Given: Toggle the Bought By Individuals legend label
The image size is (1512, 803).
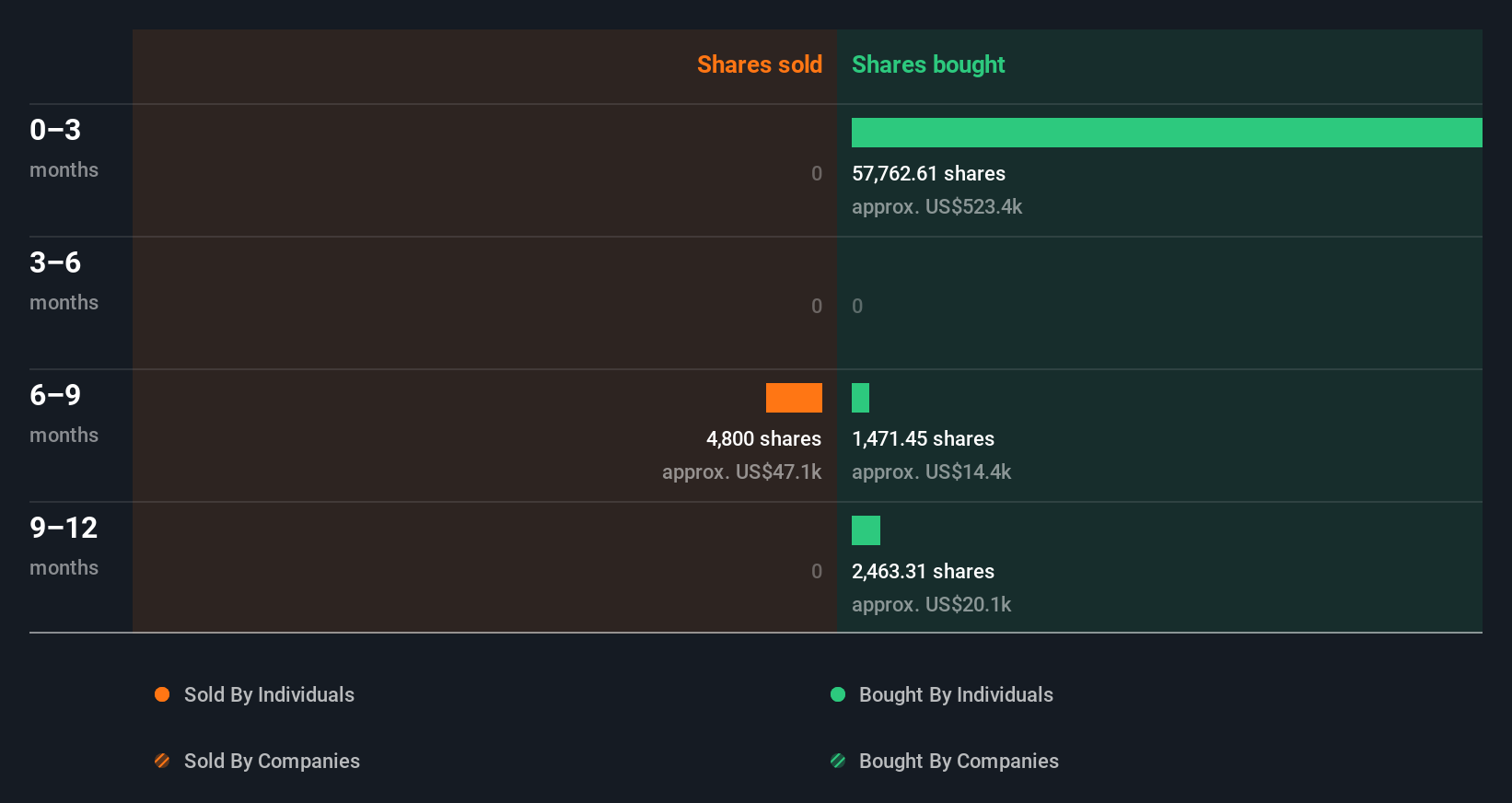Looking at the screenshot, I should coord(956,694).
